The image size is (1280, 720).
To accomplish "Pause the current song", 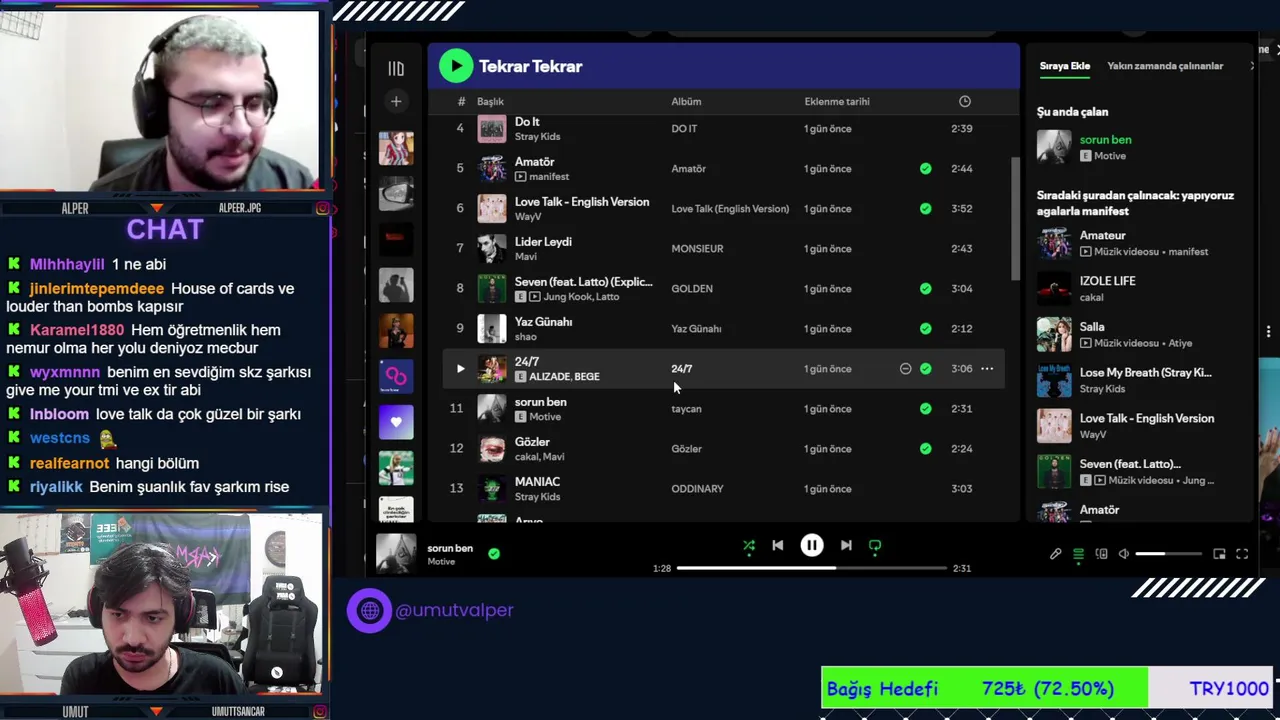I will click(812, 545).
